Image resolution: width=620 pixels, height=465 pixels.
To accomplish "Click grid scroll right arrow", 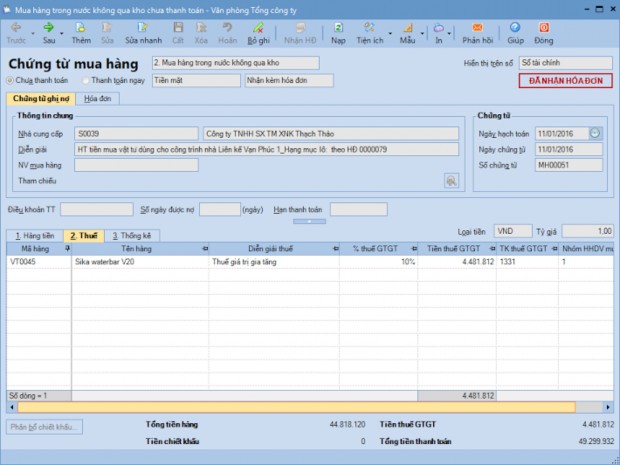I will pyautogui.click(x=608, y=407).
